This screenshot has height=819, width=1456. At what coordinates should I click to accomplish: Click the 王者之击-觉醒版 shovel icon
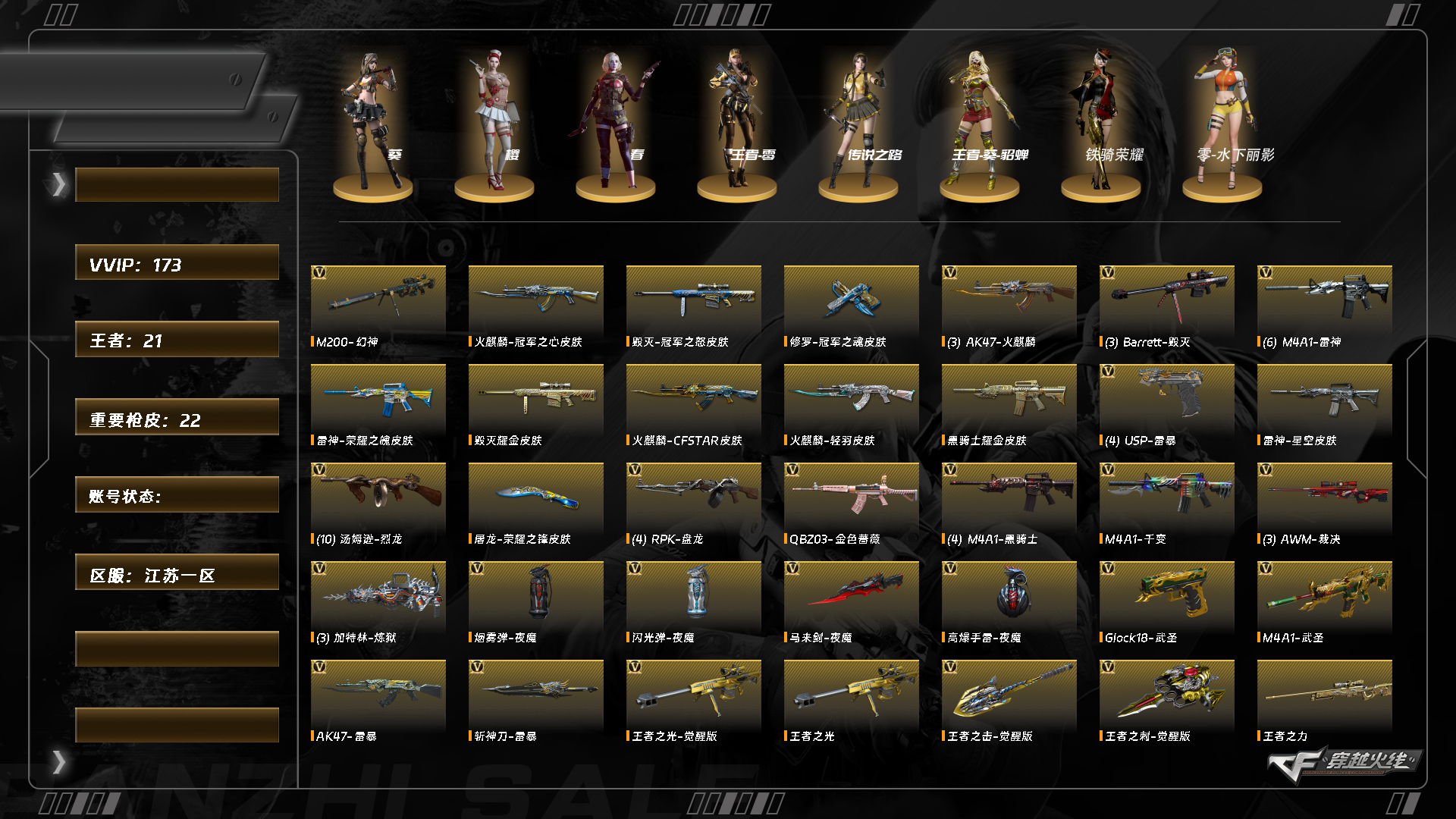click(1009, 692)
